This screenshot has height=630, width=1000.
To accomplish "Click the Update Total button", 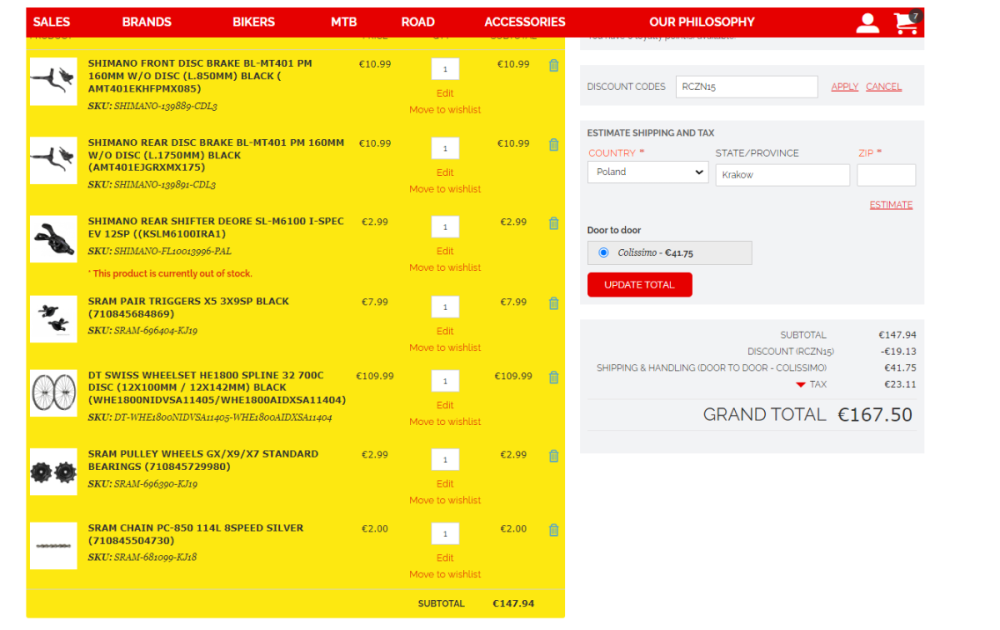I will 639,285.
